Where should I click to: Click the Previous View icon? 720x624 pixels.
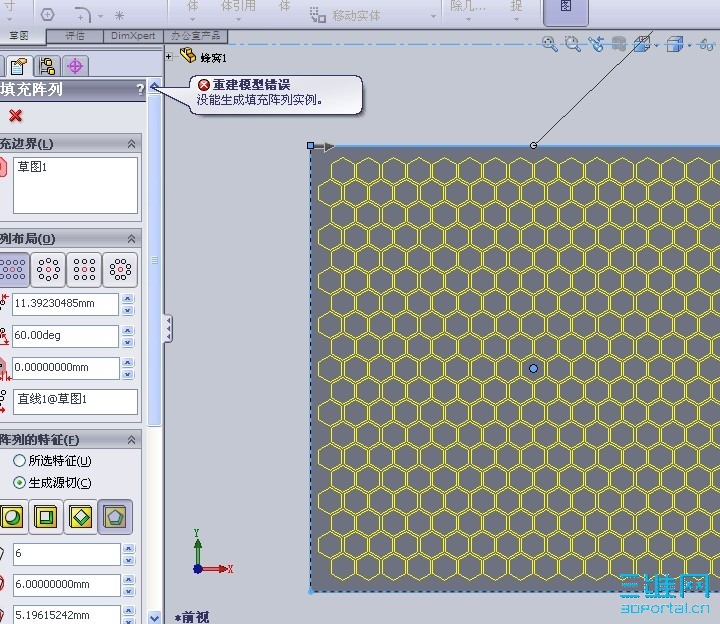coord(596,44)
